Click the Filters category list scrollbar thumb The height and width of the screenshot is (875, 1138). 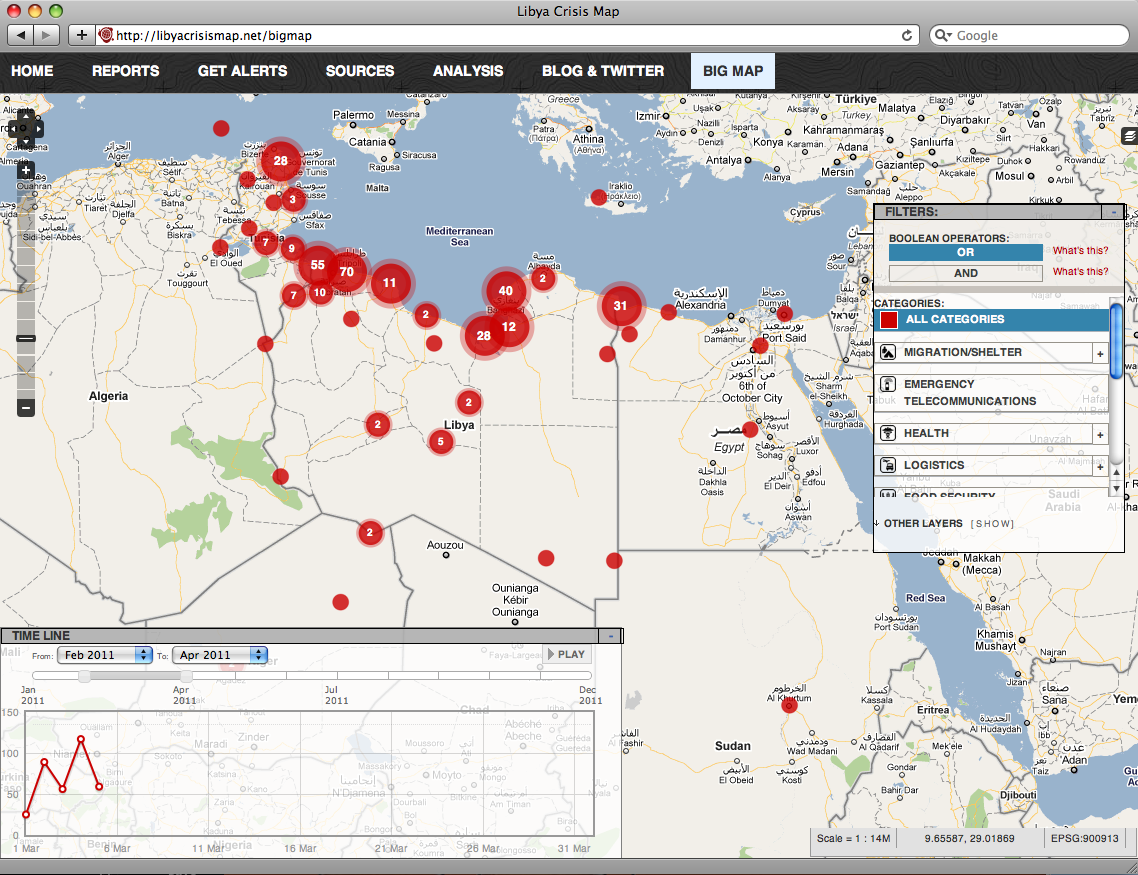(1116, 340)
